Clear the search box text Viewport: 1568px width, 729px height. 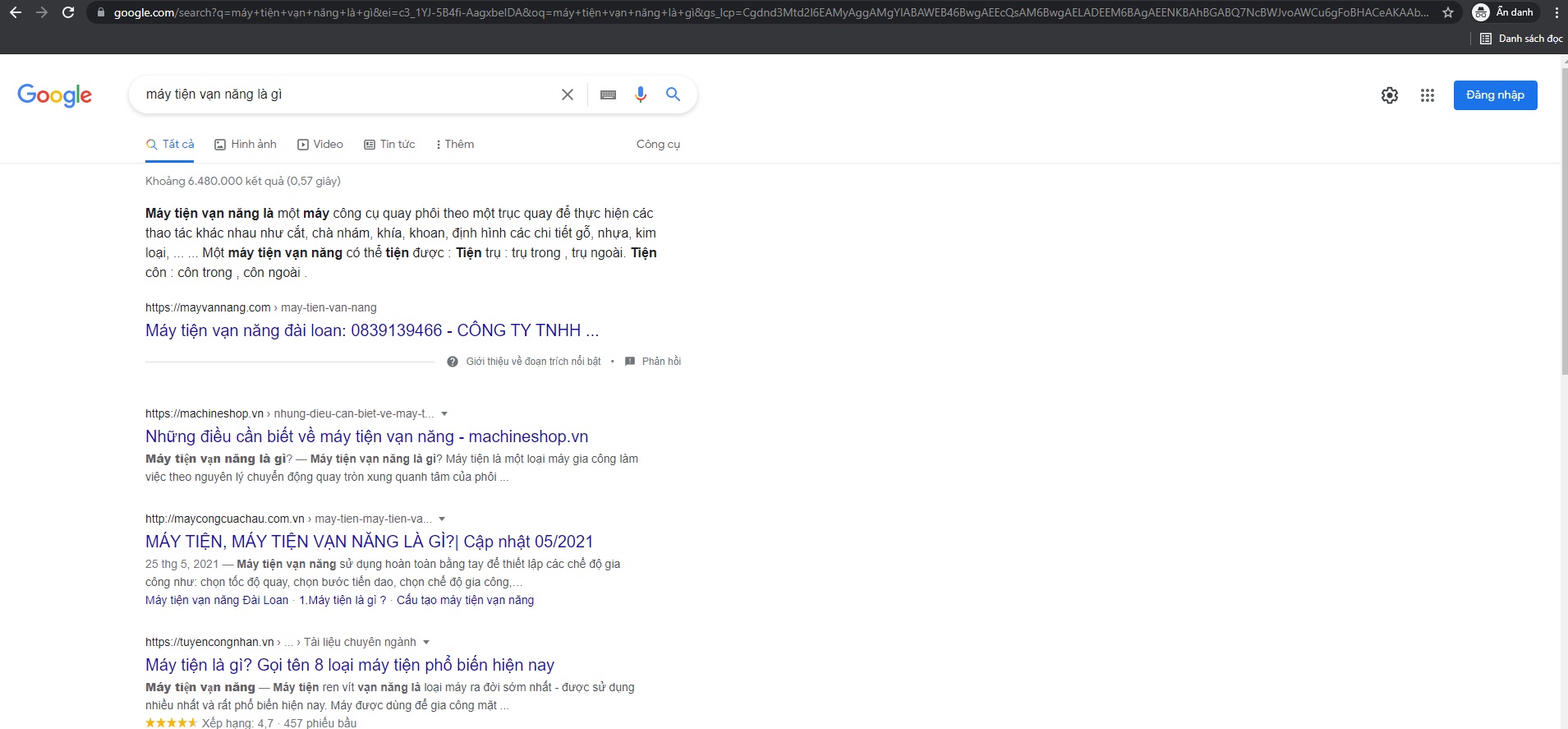pos(567,95)
